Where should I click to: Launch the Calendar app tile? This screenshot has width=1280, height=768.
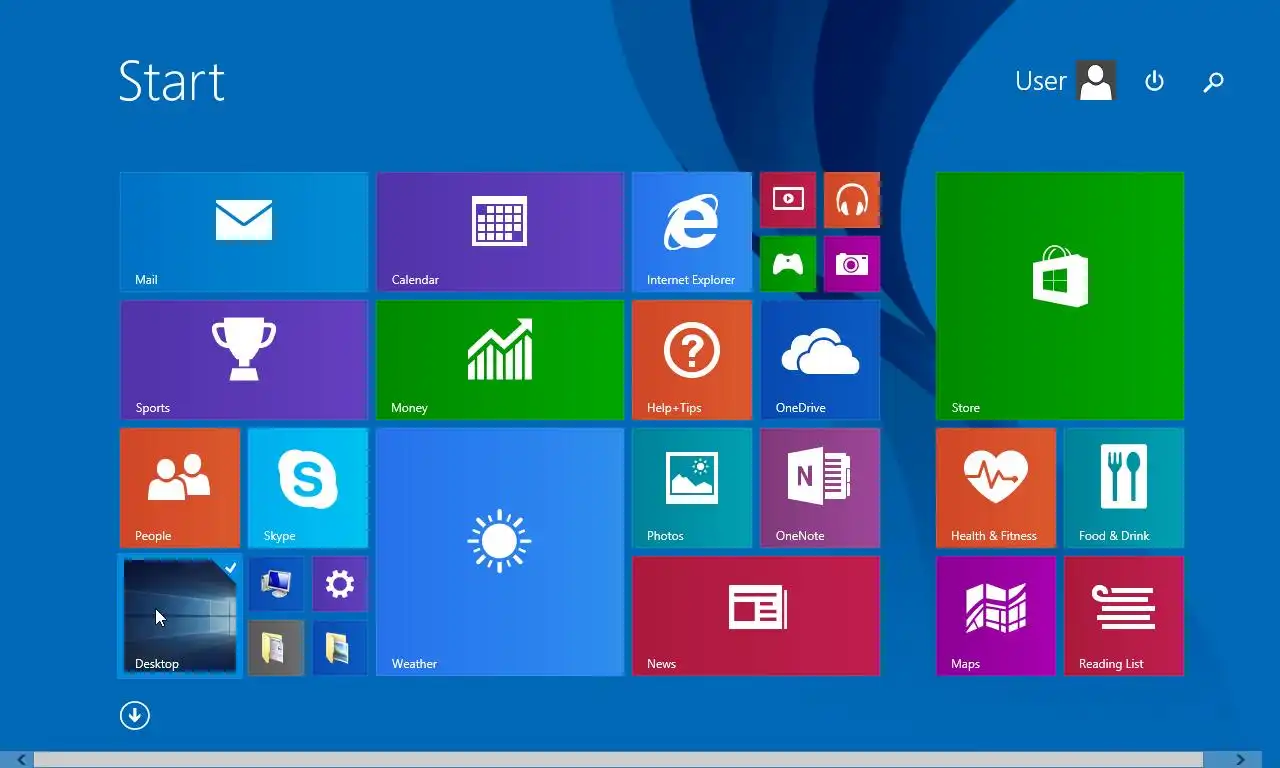click(x=500, y=232)
